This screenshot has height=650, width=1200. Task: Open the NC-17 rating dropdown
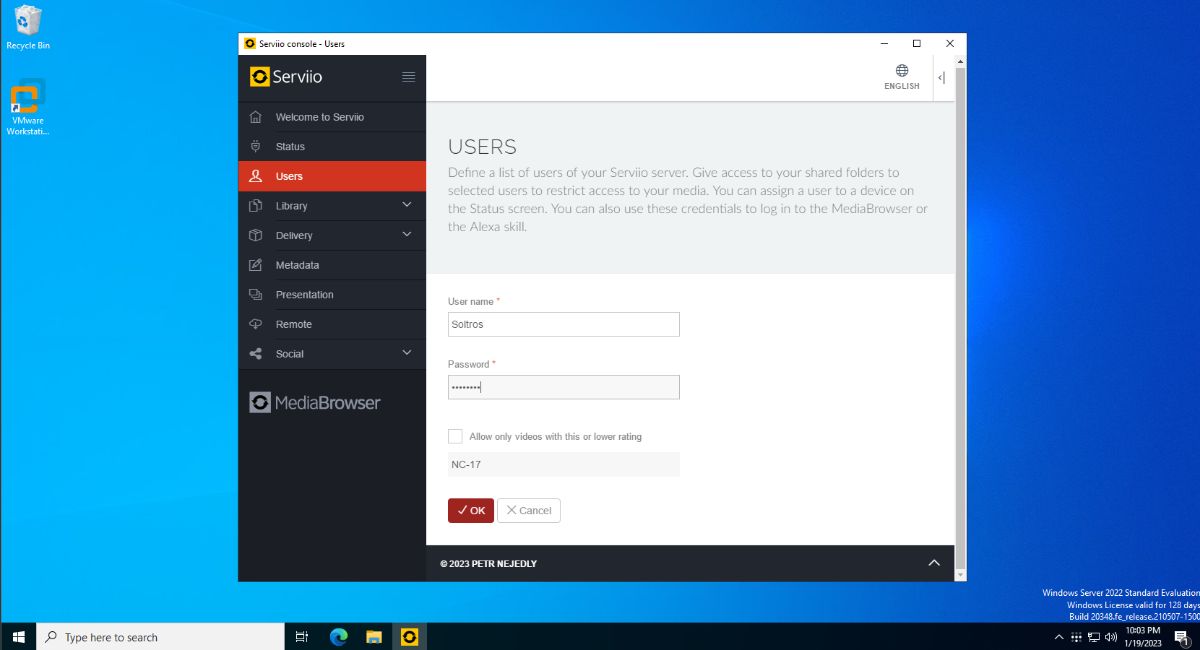[x=563, y=464]
